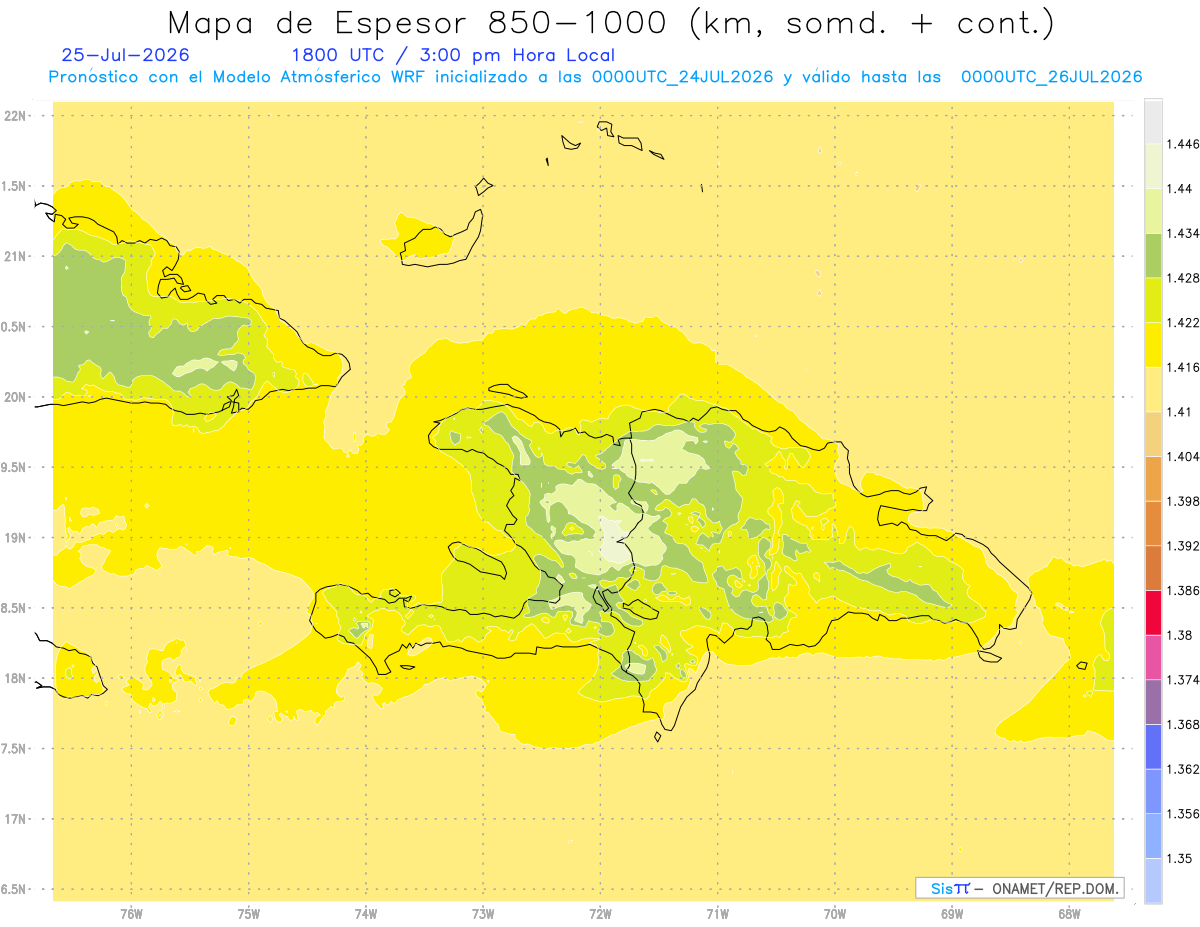Click the longitude label '75W'
The width and height of the screenshot is (1200, 927).
249,913
